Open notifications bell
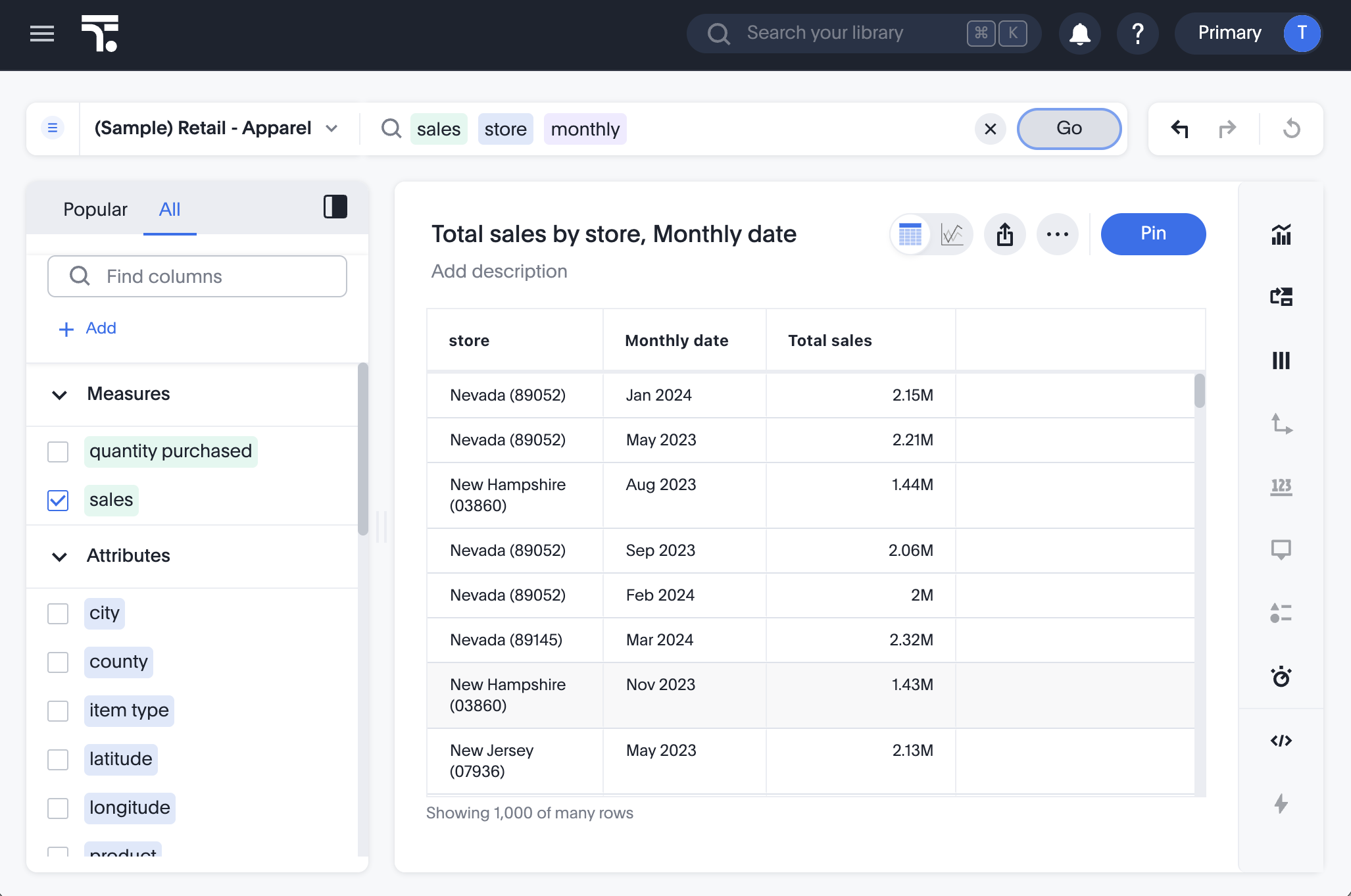 pyautogui.click(x=1079, y=33)
